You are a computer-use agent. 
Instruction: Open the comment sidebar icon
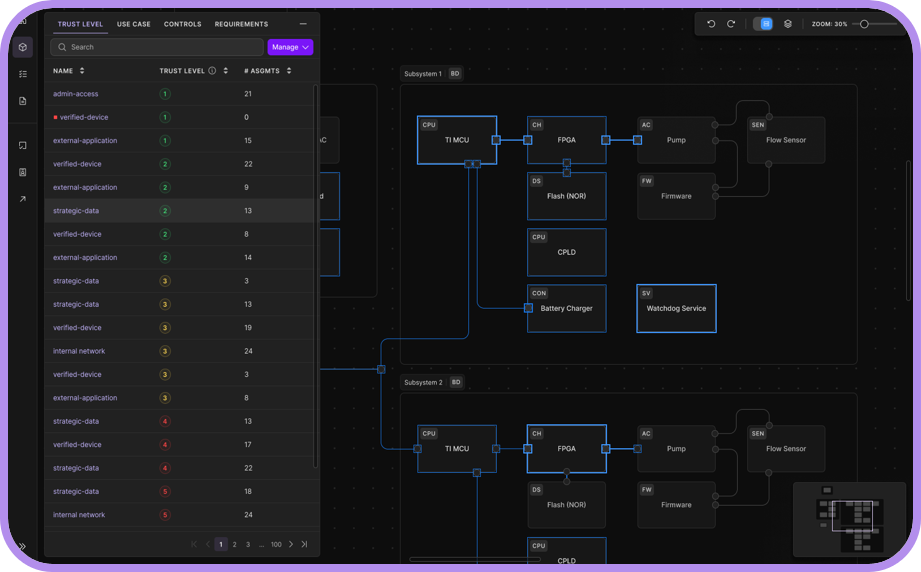22,145
